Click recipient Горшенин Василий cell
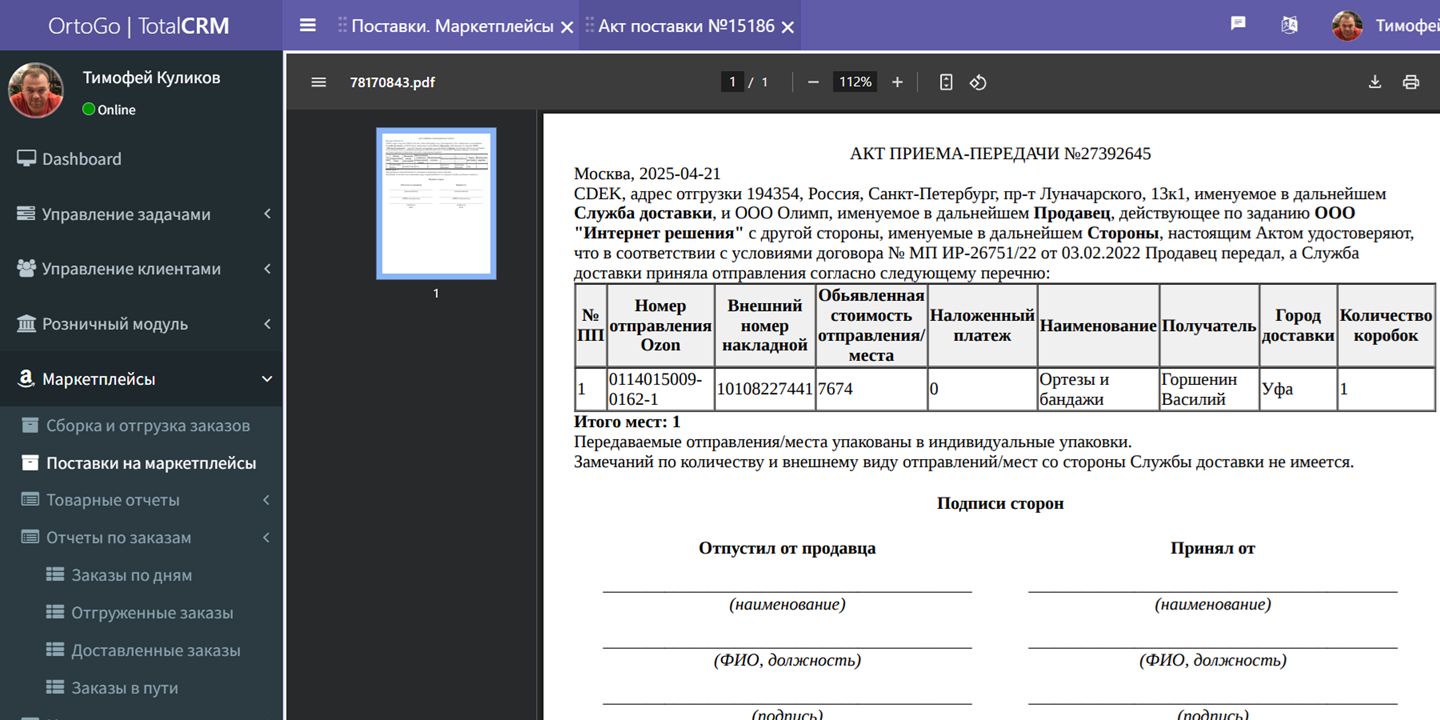Screen dimensions: 1440x720 pyautogui.click(x=1209, y=389)
